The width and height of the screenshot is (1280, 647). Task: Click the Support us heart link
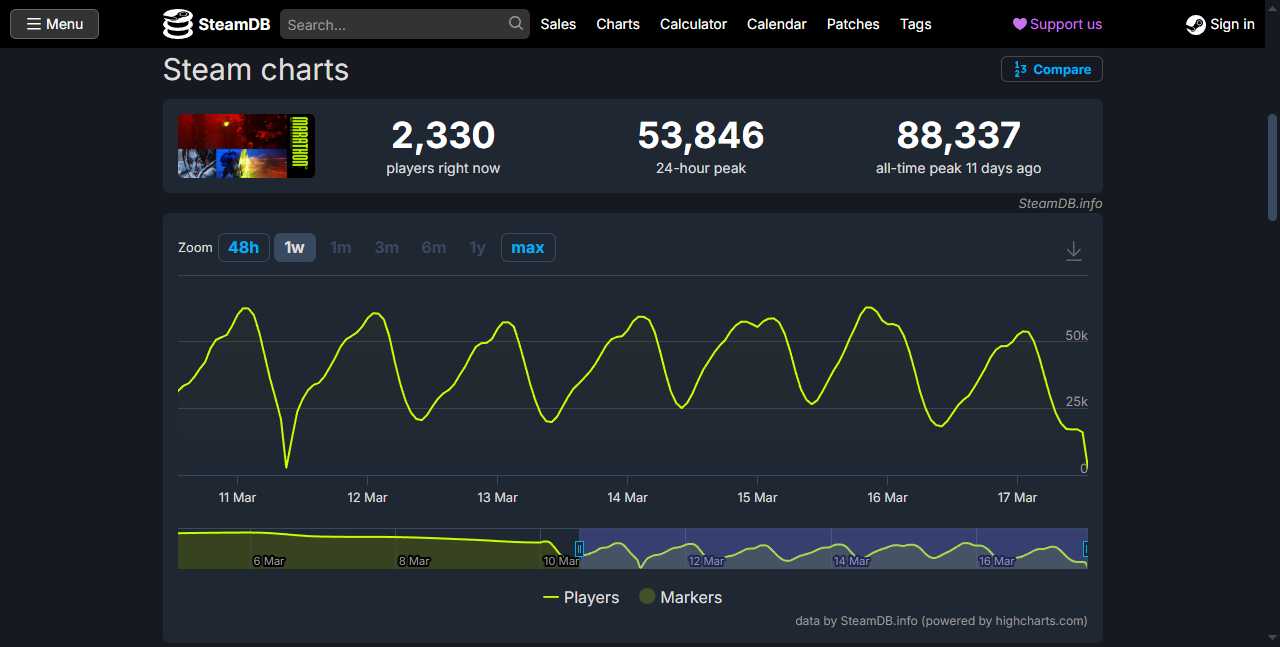click(x=1057, y=24)
